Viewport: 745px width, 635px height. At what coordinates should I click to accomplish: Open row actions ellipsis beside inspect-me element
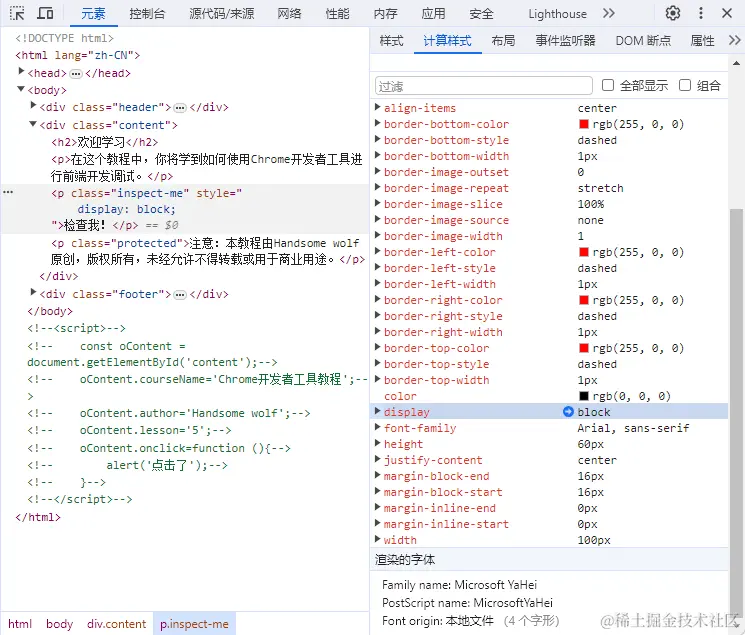click(8, 192)
